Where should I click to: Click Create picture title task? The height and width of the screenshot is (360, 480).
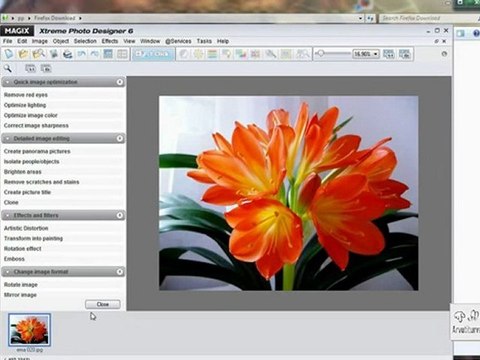coord(27,192)
